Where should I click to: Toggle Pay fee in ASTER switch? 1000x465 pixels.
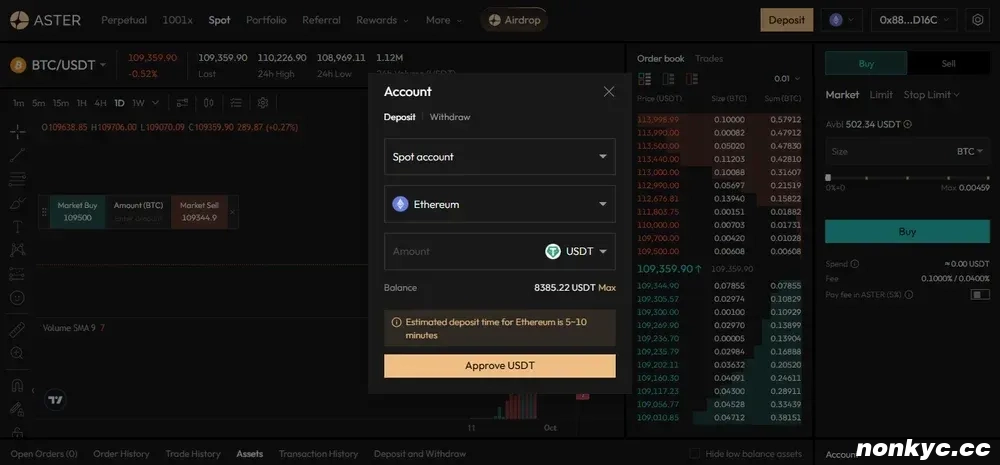(979, 295)
